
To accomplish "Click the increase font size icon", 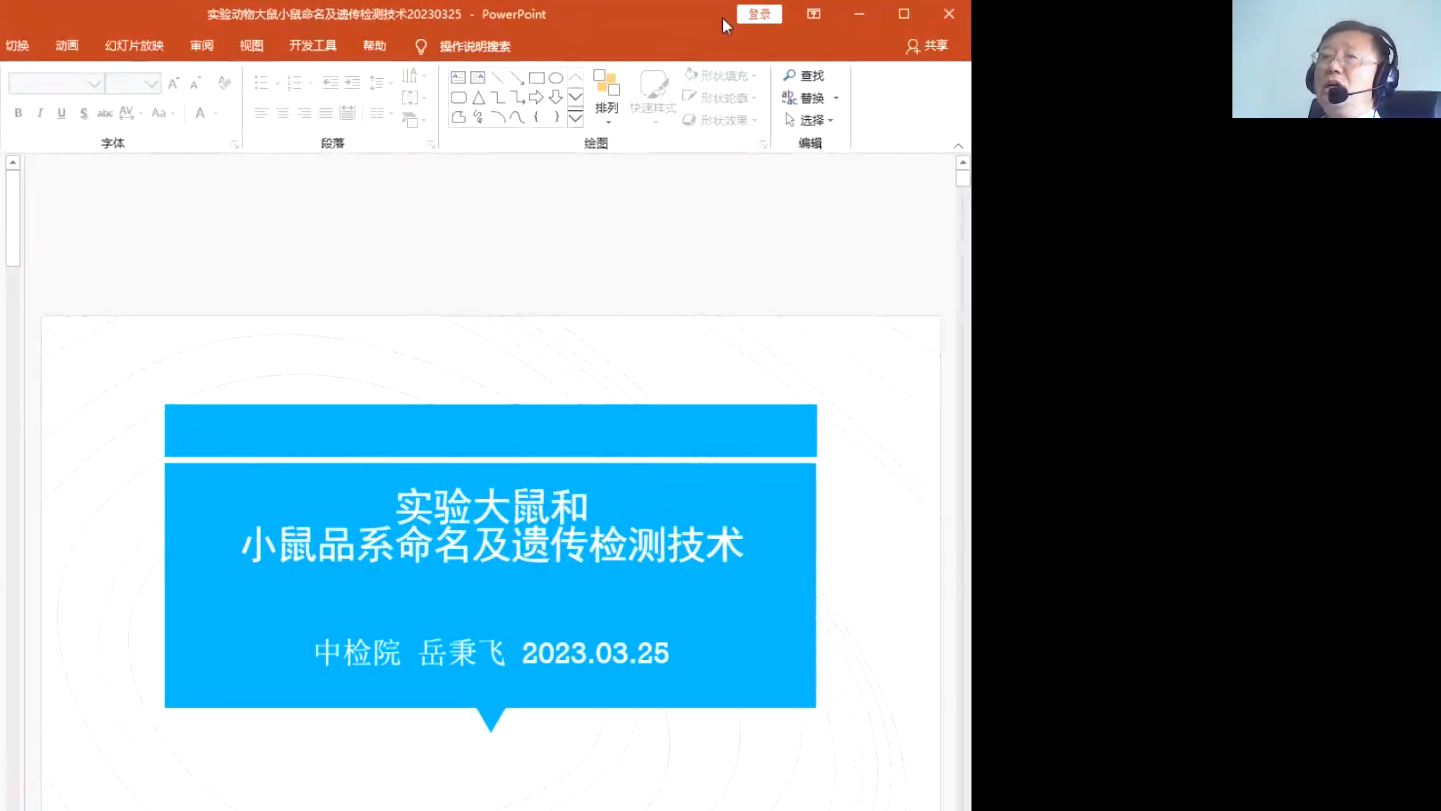I will tap(174, 83).
